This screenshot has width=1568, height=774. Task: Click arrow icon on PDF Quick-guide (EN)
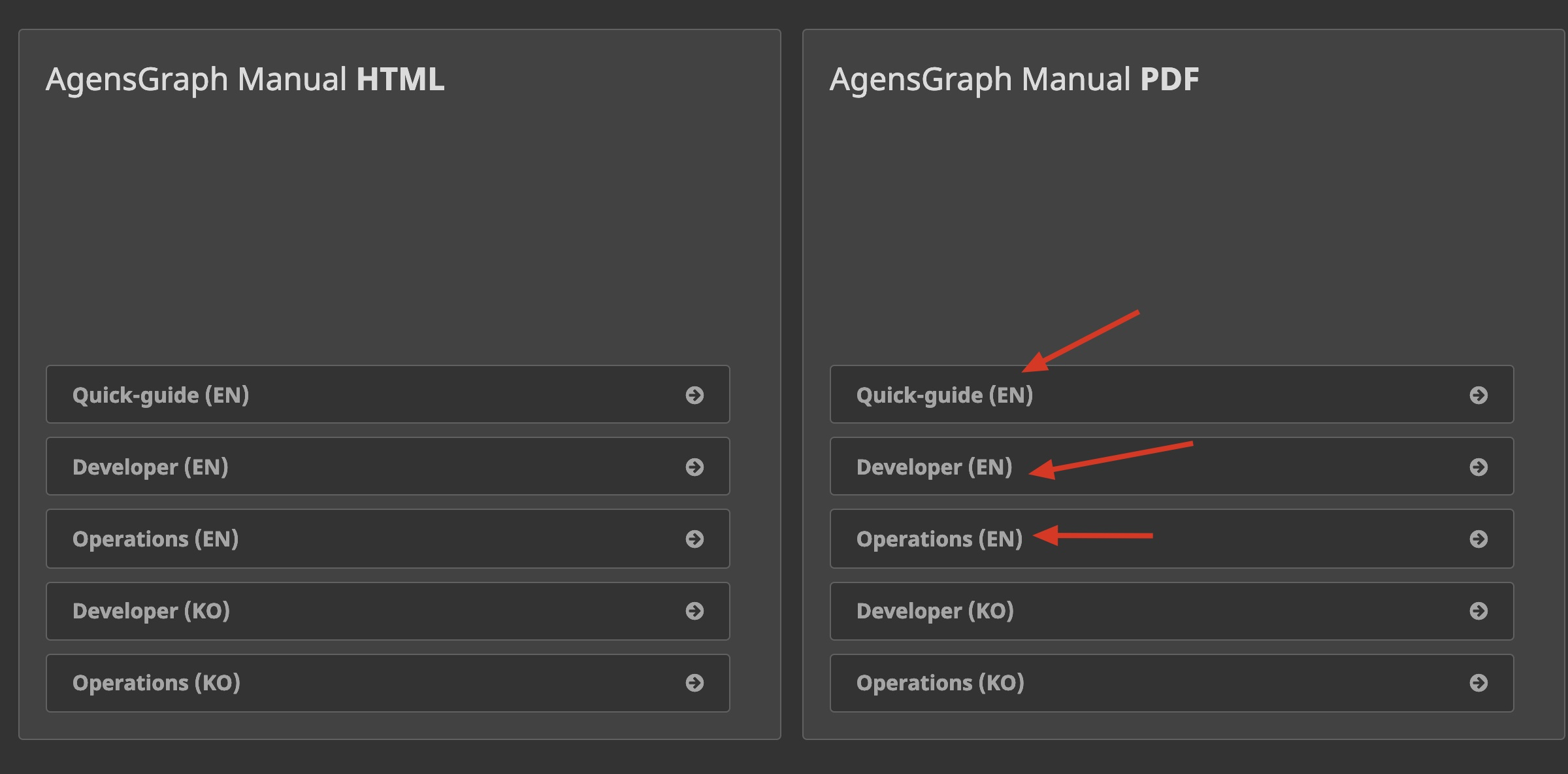[1478, 395]
